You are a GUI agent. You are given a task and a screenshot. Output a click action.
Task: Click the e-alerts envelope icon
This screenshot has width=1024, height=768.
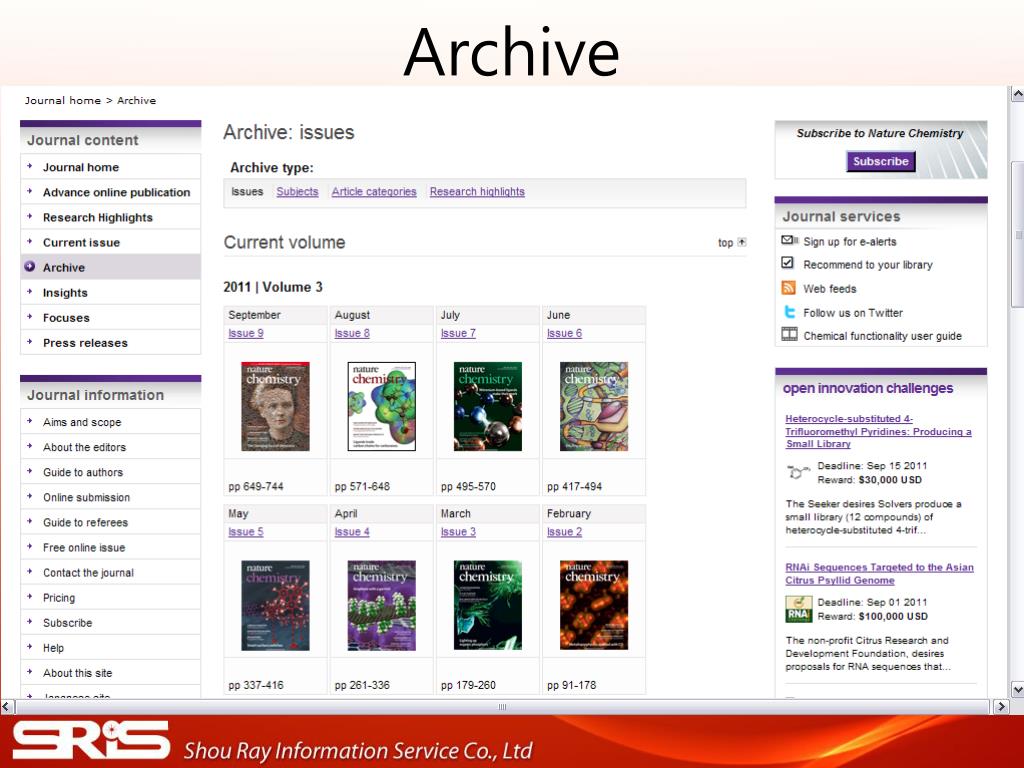790,240
